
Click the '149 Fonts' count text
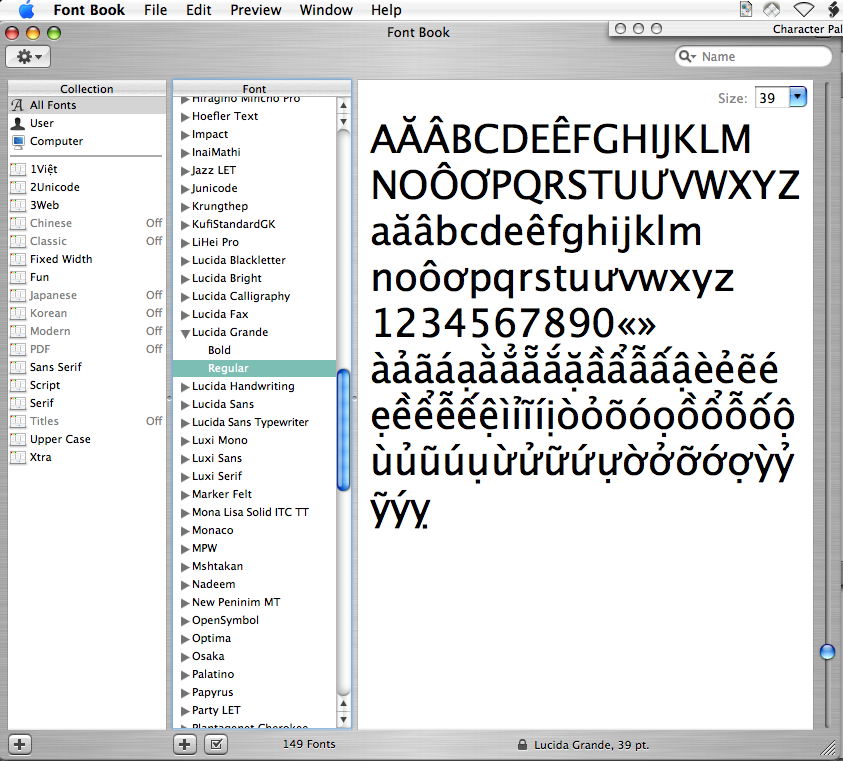pyautogui.click(x=309, y=744)
